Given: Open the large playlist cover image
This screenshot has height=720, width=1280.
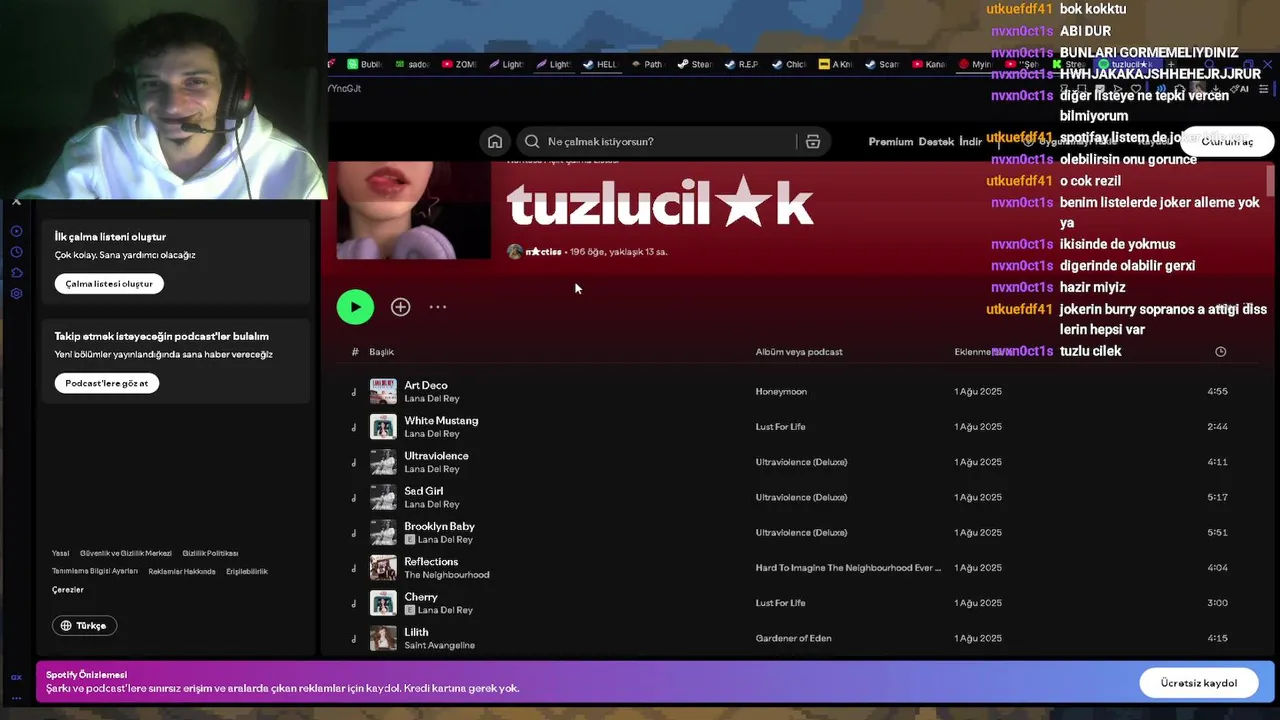Looking at the screenshot, I should click(x=412, y=211).
